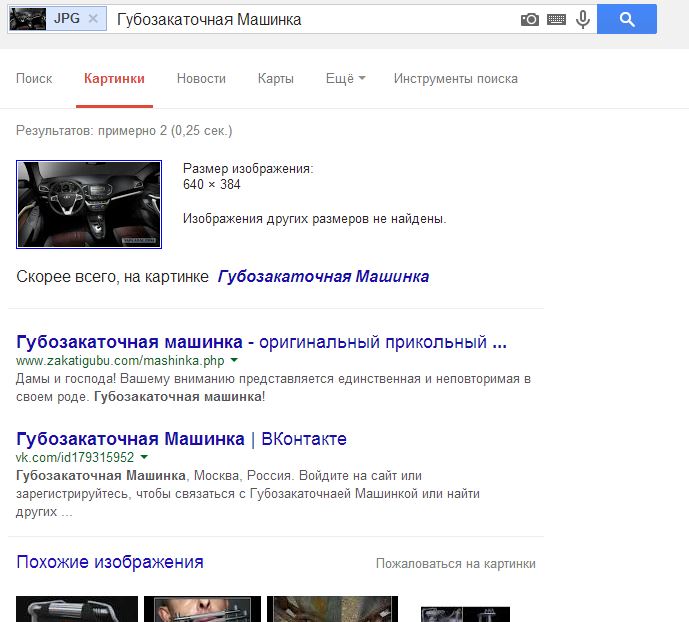
Task: Open the Губозакаточная Машинка | ВКонтакте result
Action: point(181,439)
